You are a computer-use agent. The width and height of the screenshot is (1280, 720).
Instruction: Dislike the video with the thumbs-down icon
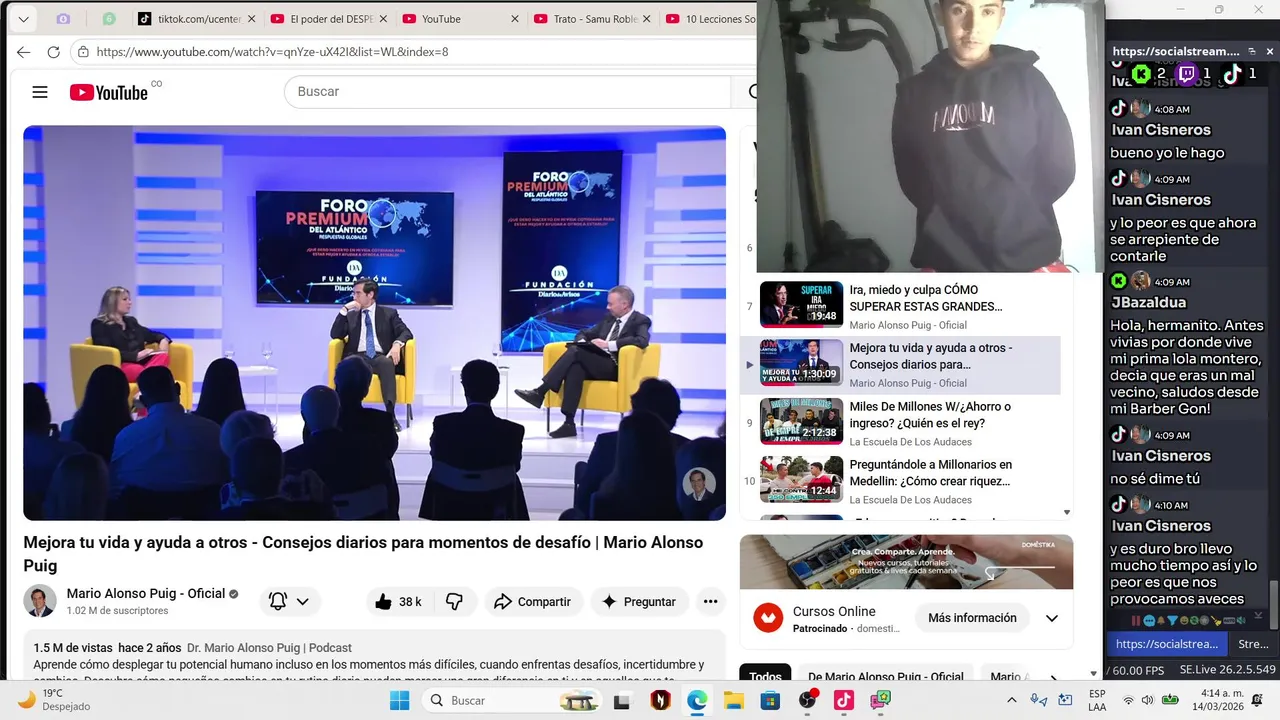point(454,602)
